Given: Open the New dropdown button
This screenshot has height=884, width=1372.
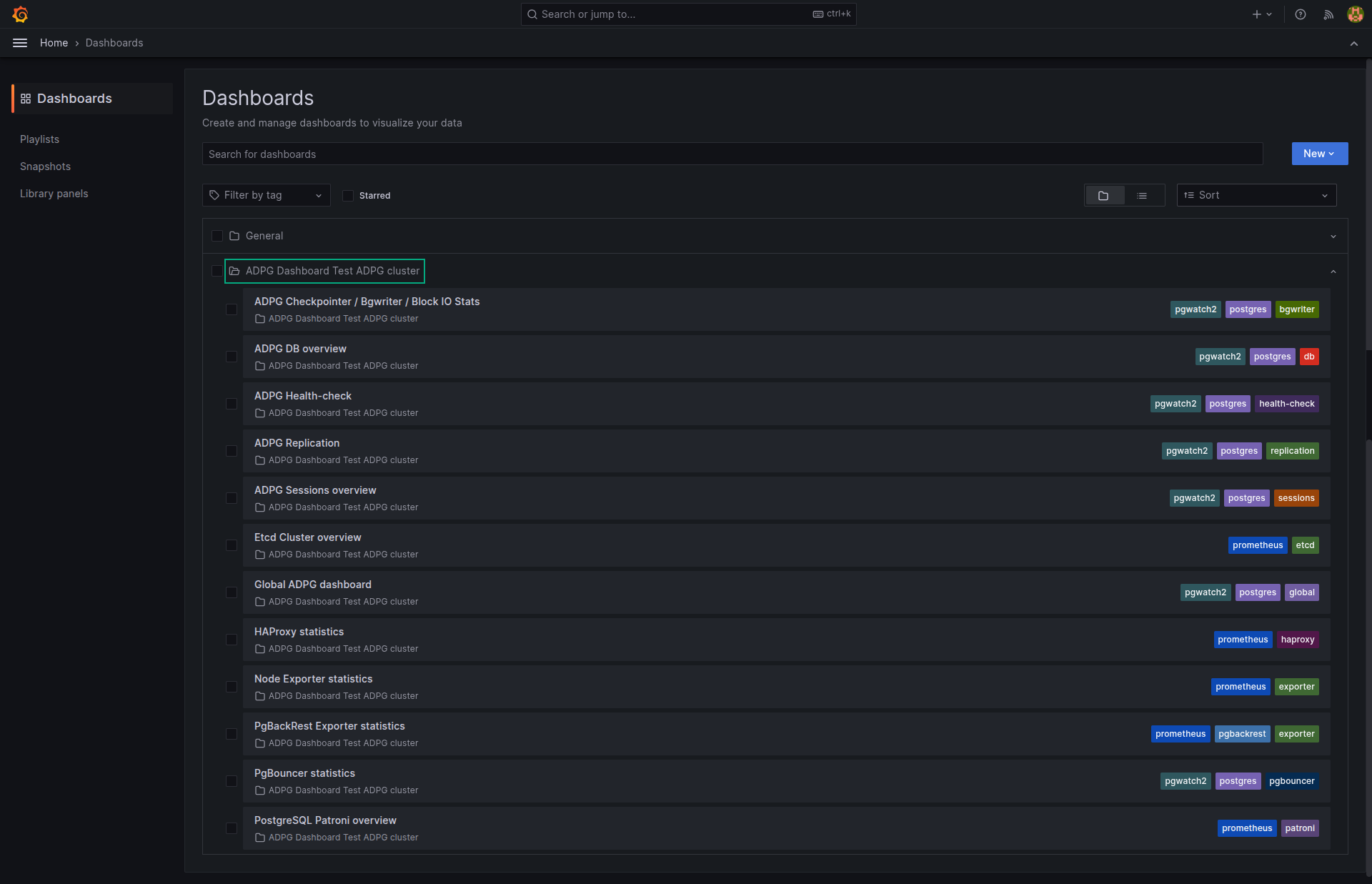Looking at the screenshot, I should pos(1319,154).
